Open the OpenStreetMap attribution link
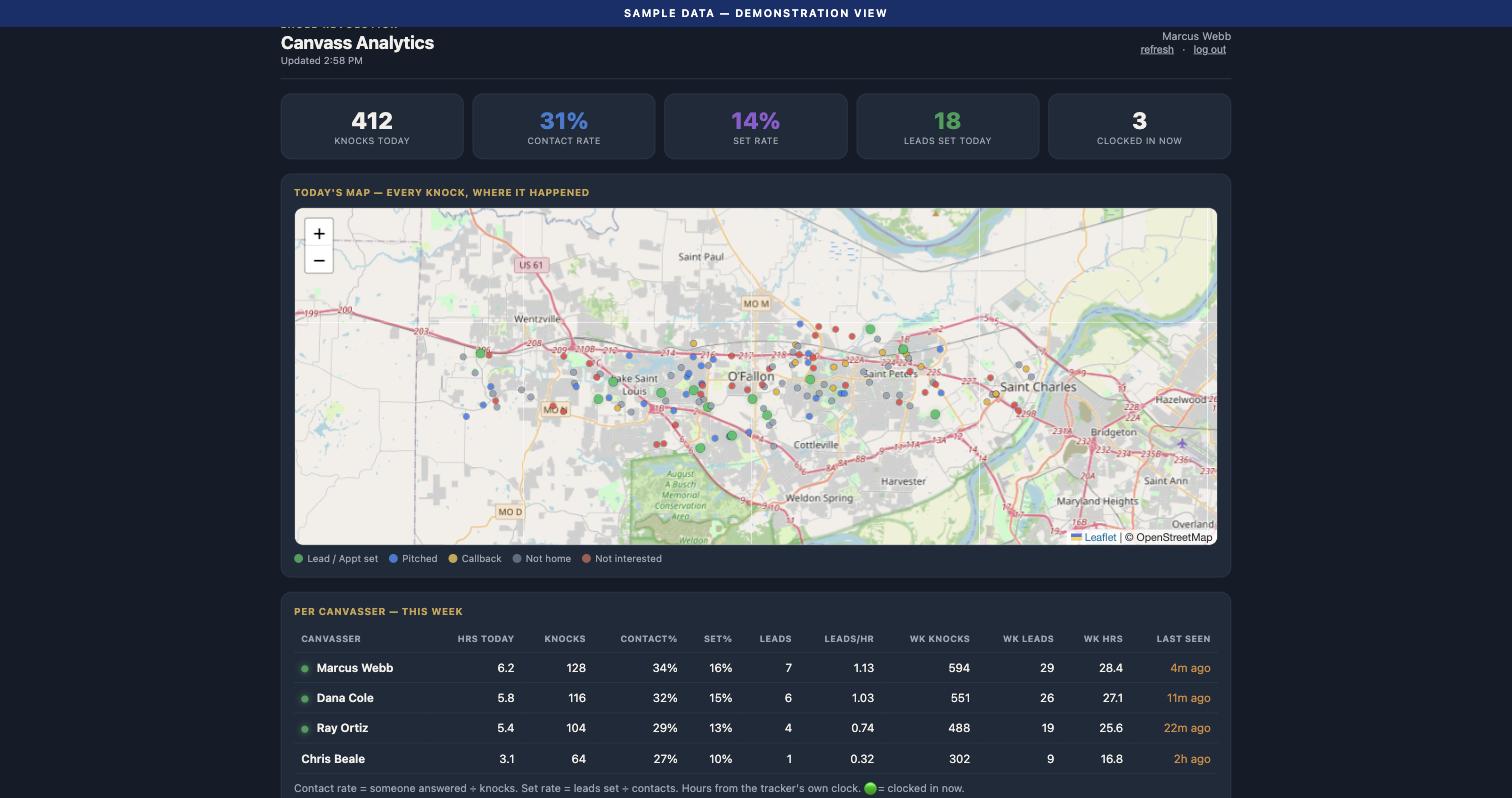This screenshot has height=798, width=1512. [x=1174, y=537]
